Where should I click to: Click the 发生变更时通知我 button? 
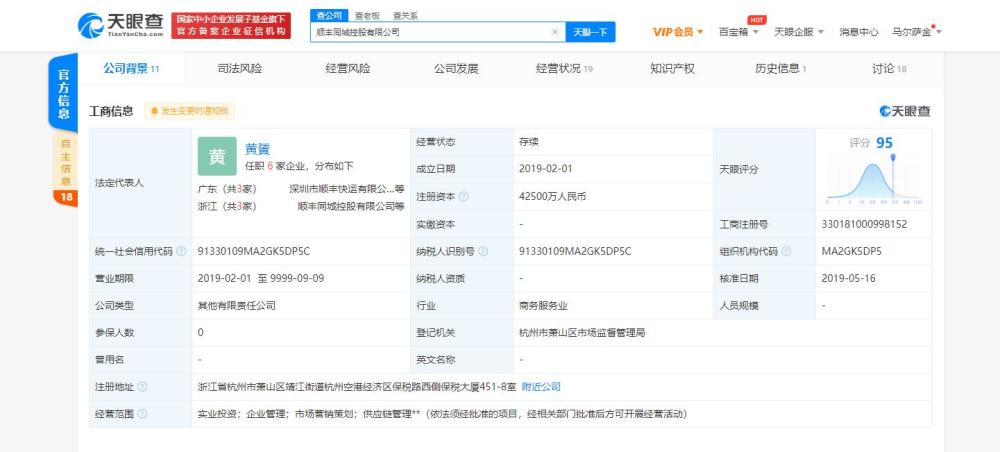(189, 111)
